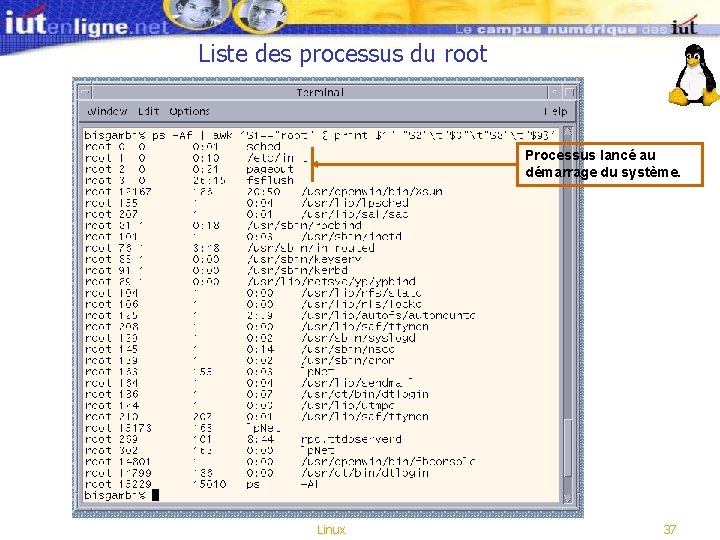Viewport: 720px width, 540px height.
Task: Select the /usr/openwin/bin/Xsun row
Action: [x=264, y=191]
